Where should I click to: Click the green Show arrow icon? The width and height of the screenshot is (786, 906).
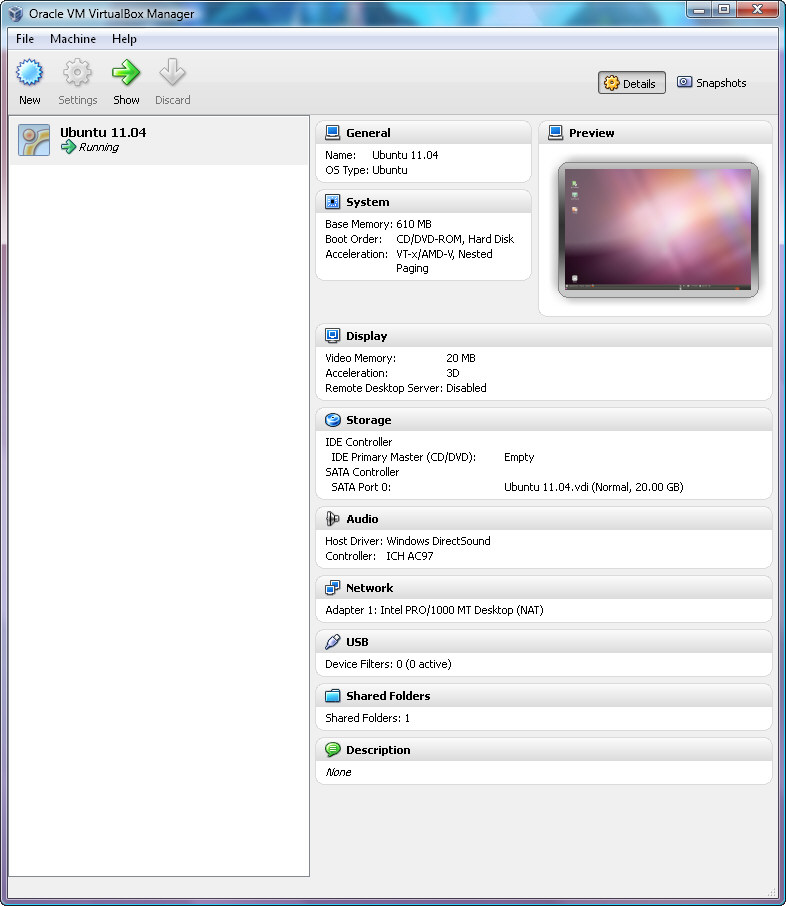coord(126,73)
